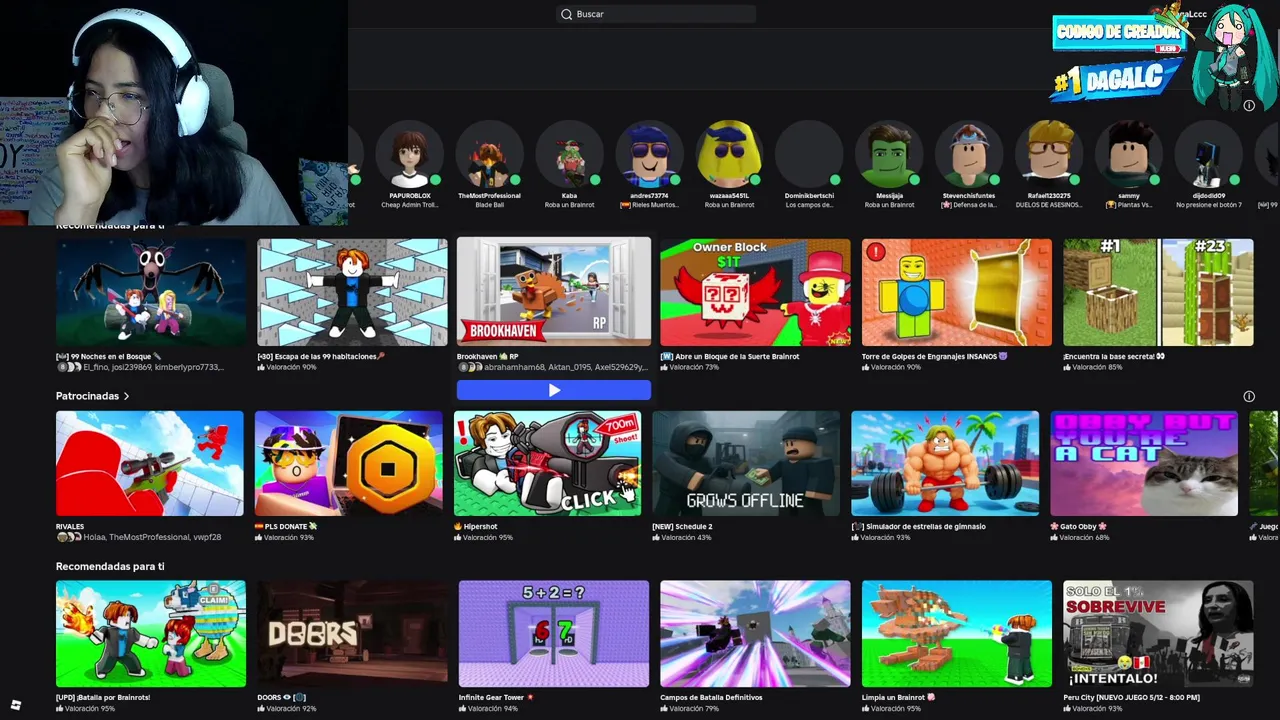Open Torre de Golpes de Engranajes thumbnail
Viewport: 1280px width, 720px height.
pyautogui.click(x=957, y=292)
